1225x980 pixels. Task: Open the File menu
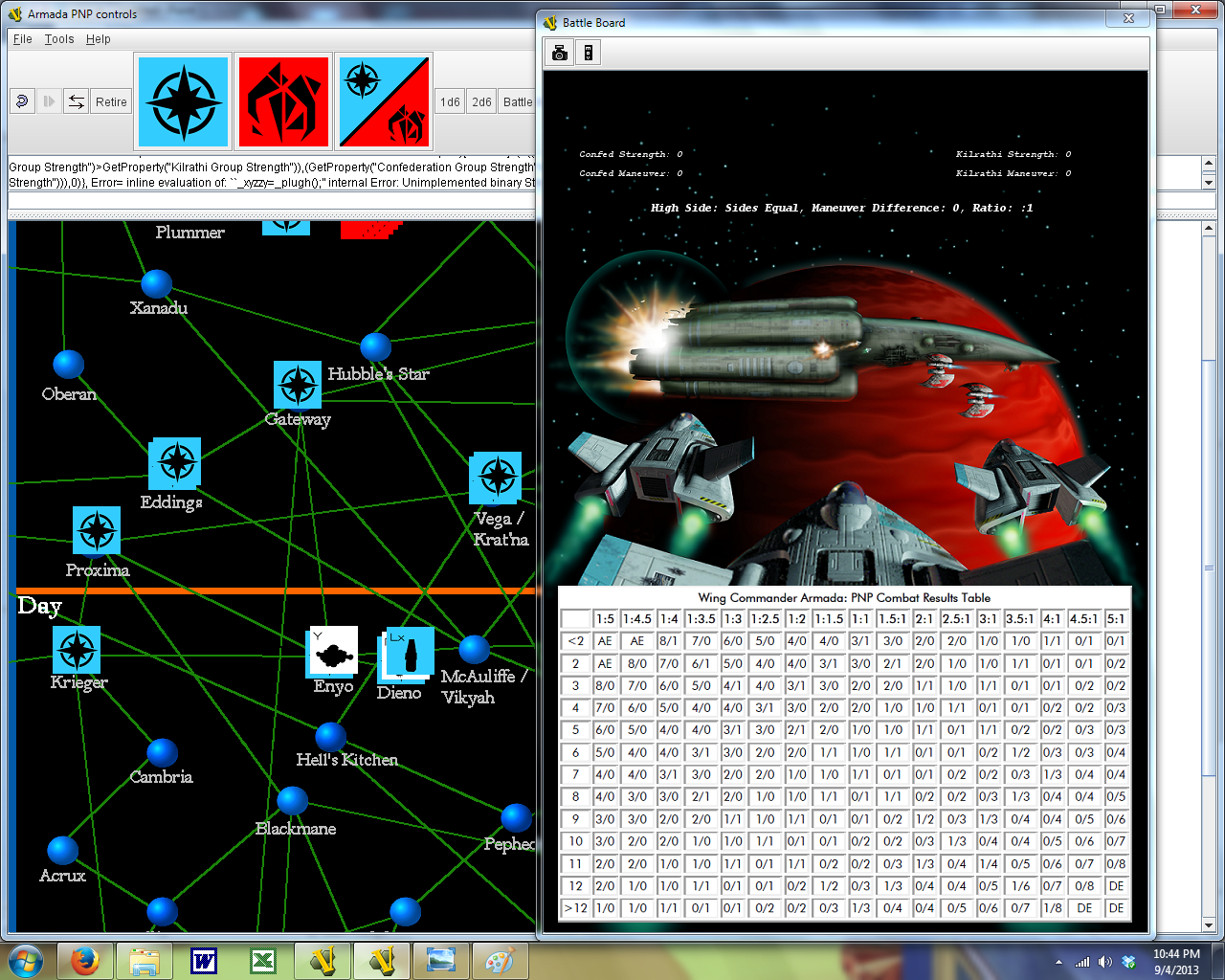click(22, 39)
